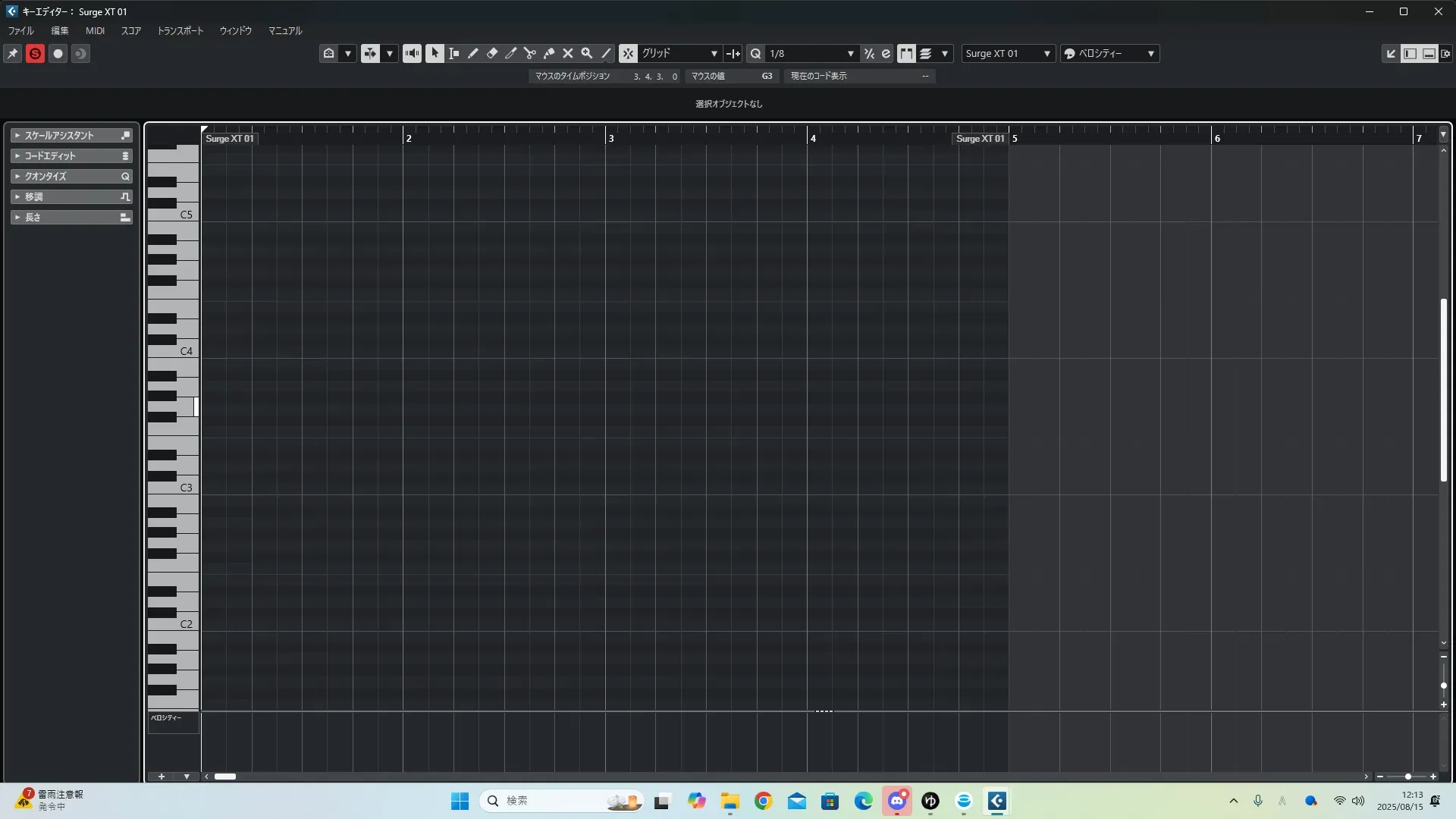Click the ベロシティー controller lane label
The image size is (1456, 819).
[166, 717]
